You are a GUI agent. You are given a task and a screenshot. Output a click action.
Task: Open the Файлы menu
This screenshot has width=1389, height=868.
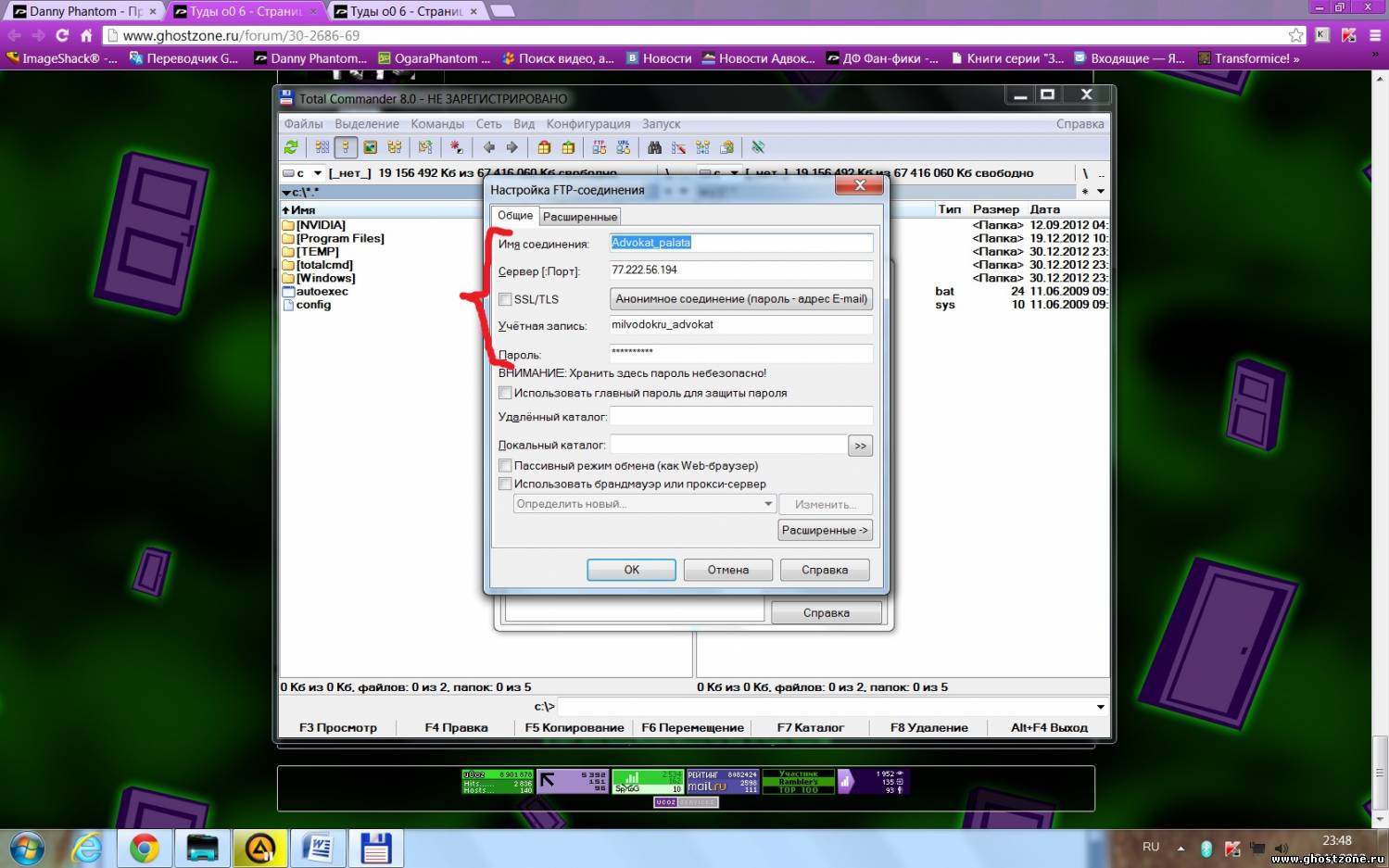coord(303,123)
